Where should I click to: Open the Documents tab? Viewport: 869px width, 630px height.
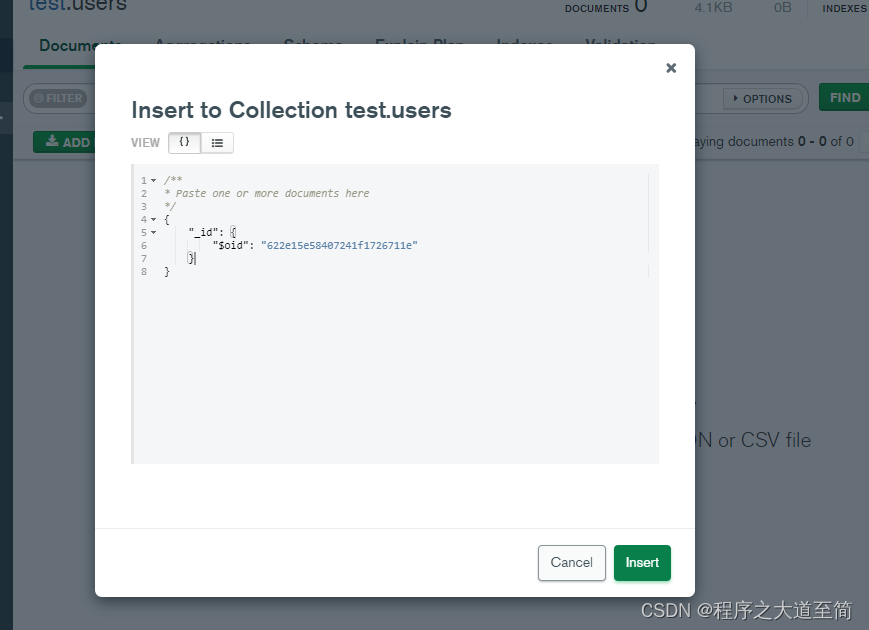pyautogui.click(x=80, y=46)
